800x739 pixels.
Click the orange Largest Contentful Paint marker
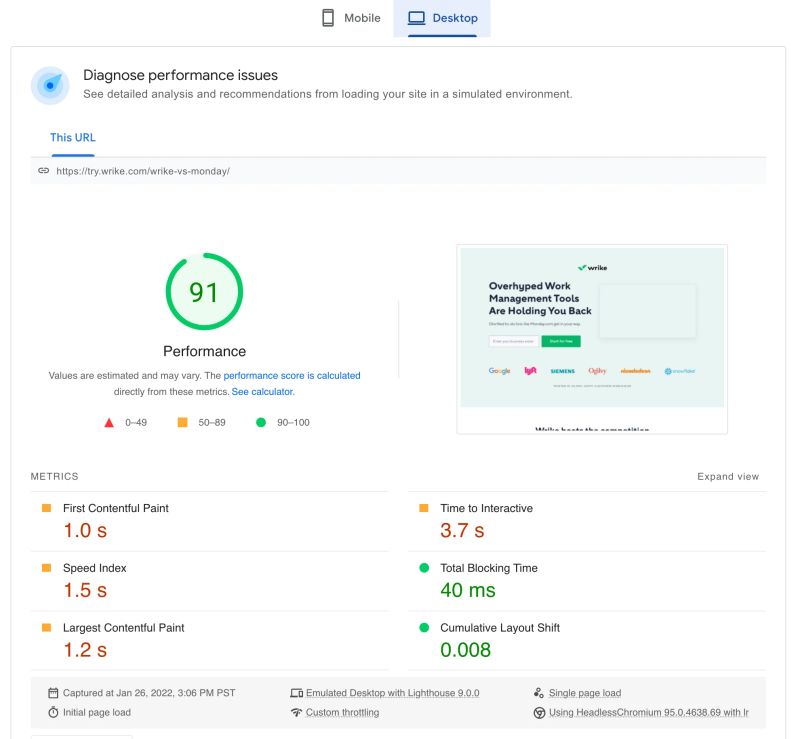click(46, 627)
